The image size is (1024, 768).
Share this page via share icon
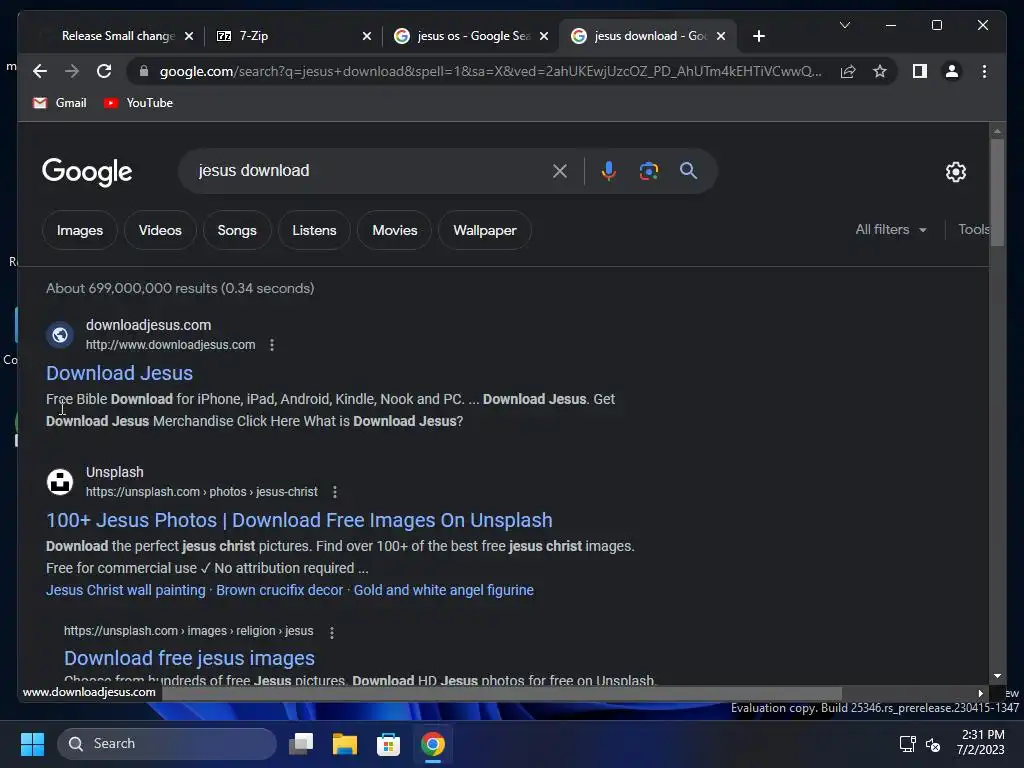point(848,71)
